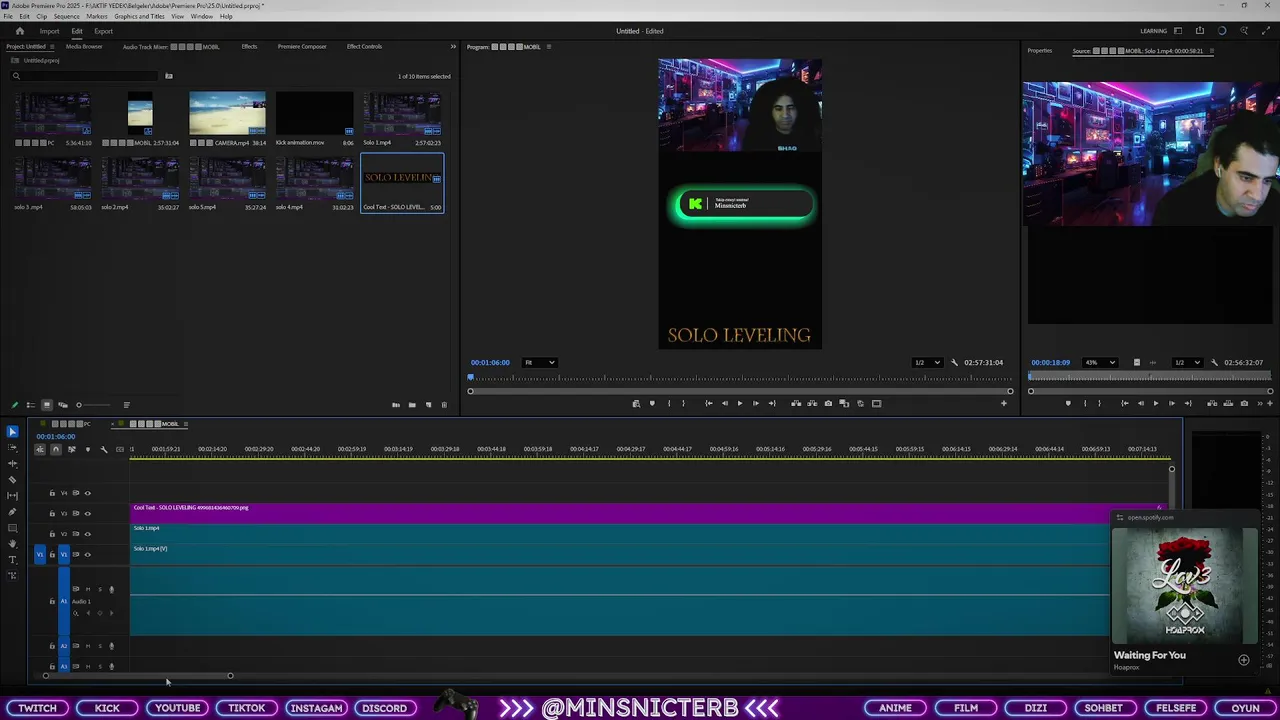The width and height of the screenshot is (1280, 720).
Task: Add a marker in the timeline header
Action: point(88,449)
